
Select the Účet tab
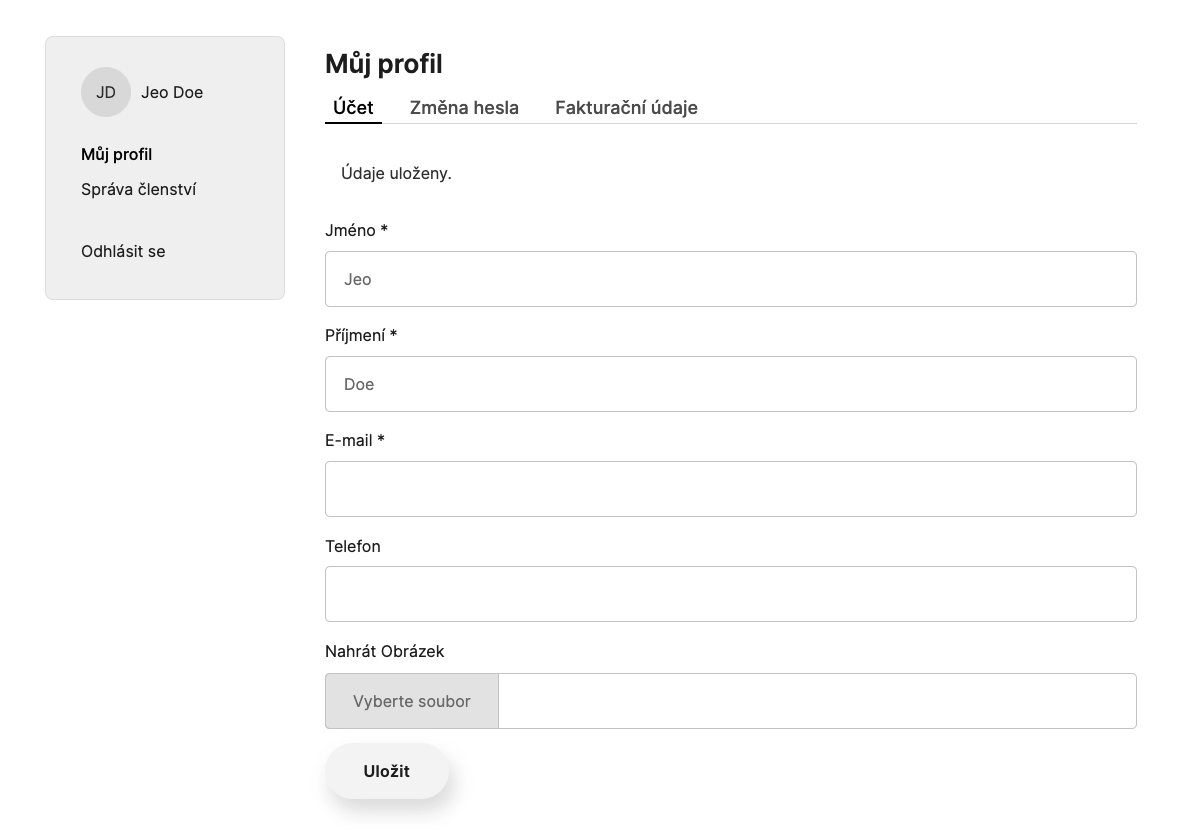353,107
